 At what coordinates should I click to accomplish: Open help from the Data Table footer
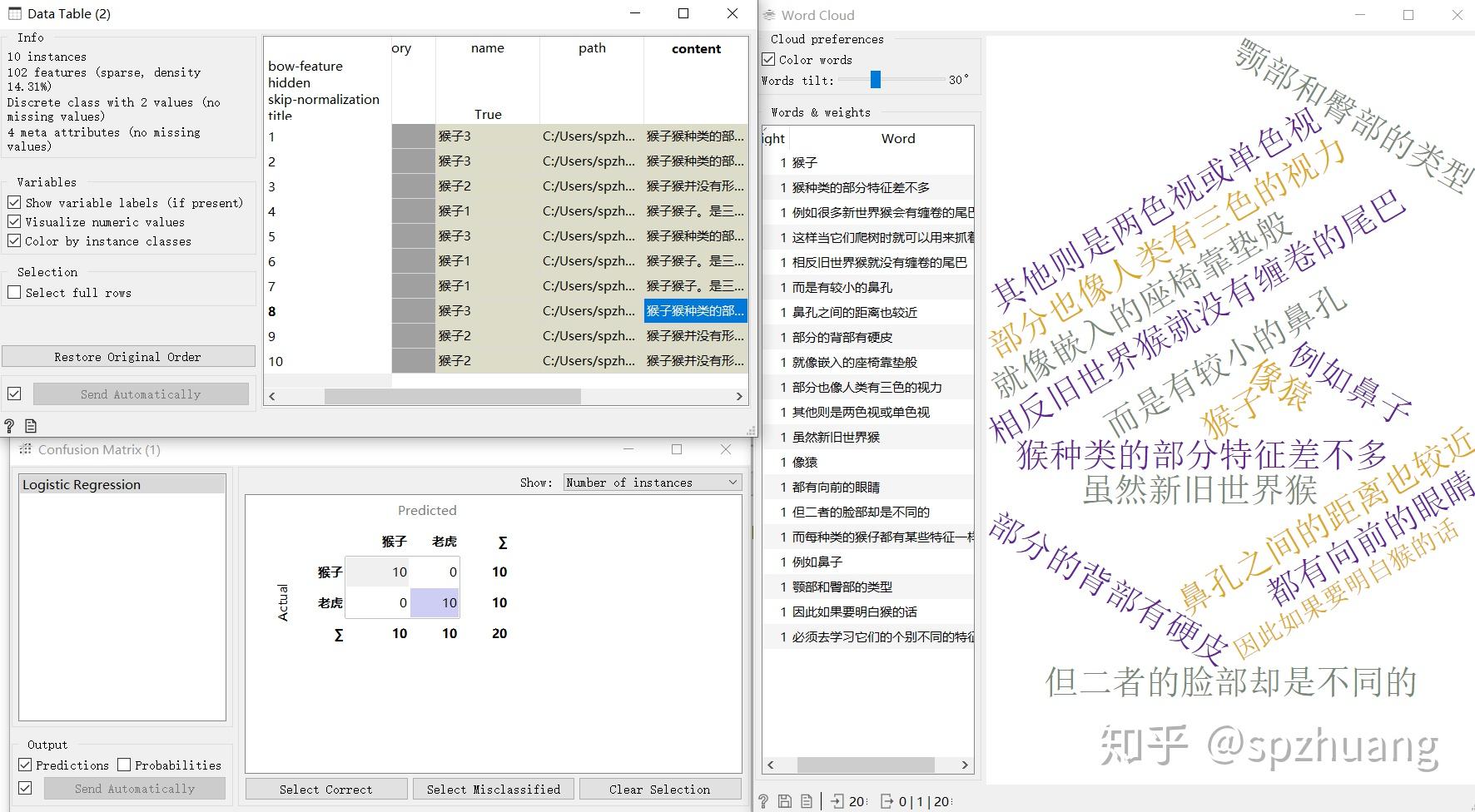[9, 426]
